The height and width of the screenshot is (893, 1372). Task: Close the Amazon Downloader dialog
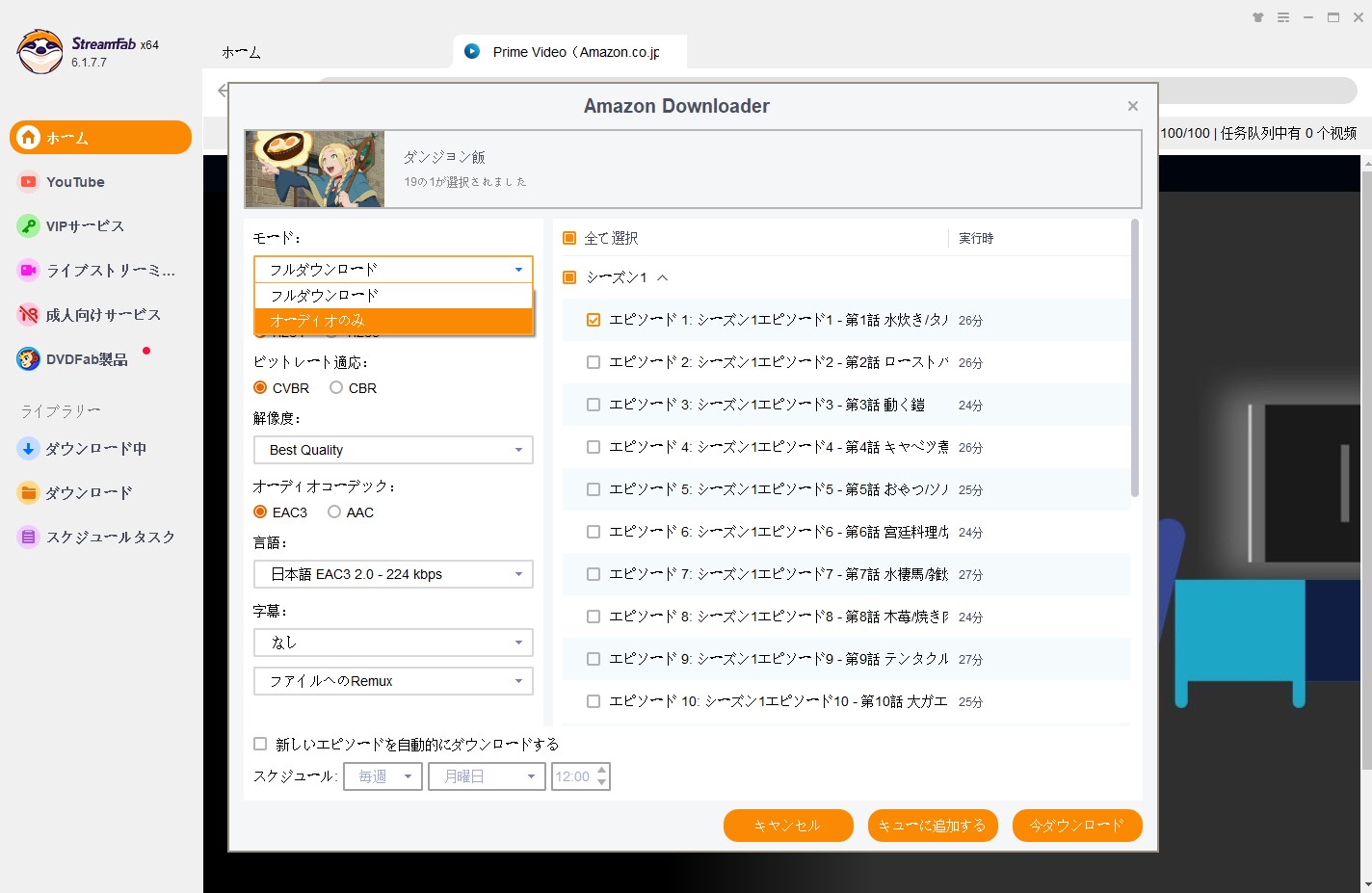pos(1133,106)
